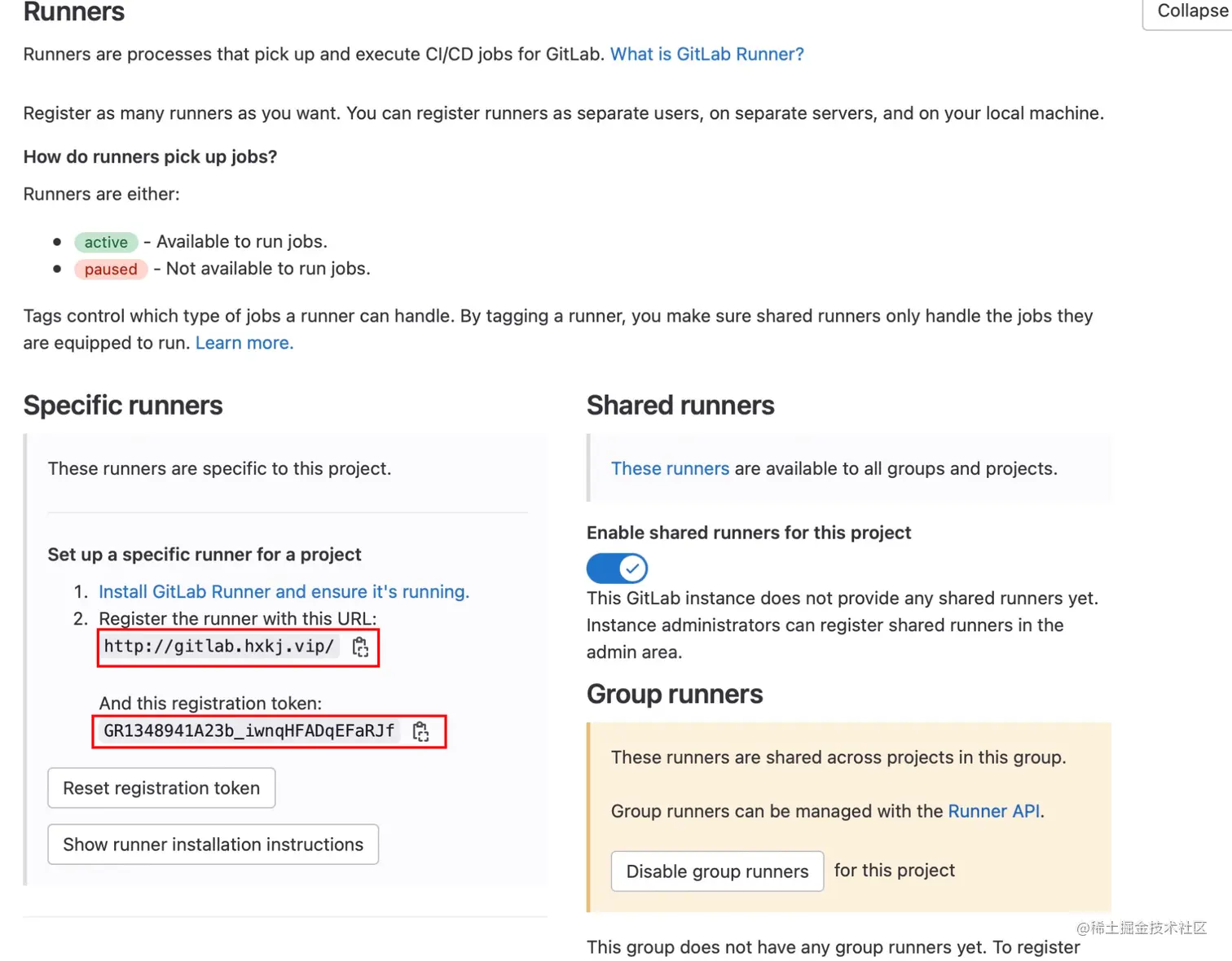Screen dimensions: 1232x961
Task: Click the 'These runners' shared runners link
Action: click(x=670, y=469)
